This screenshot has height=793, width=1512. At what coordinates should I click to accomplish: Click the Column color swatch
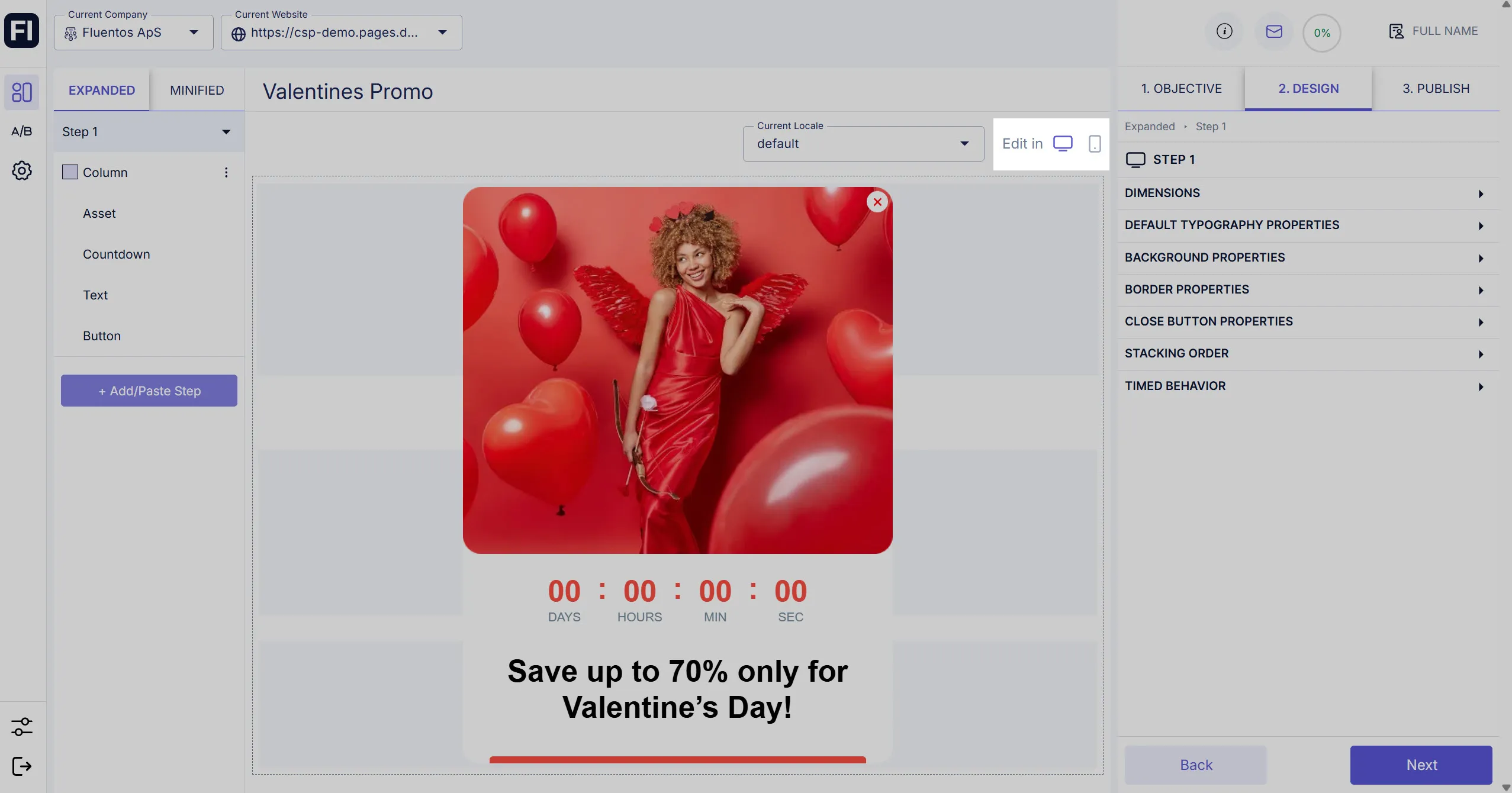pyautogui.click(x=70, y=172)
